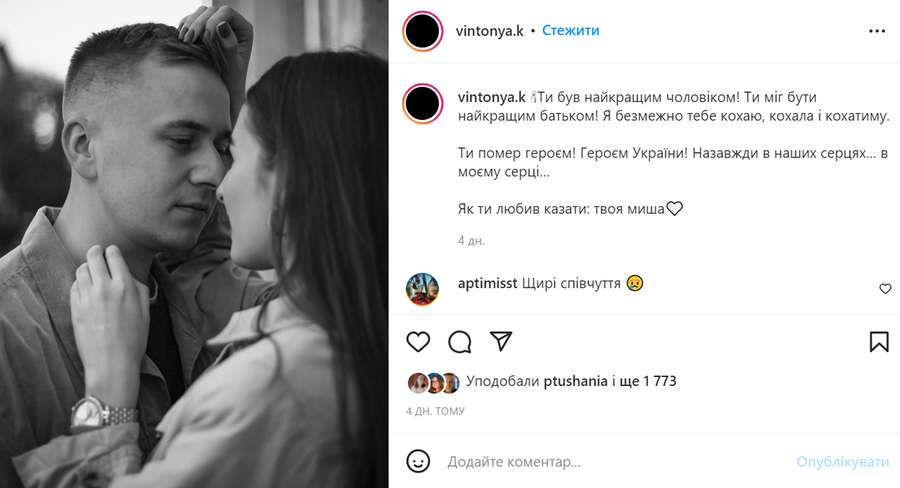Screen dimensions: 900x488
Task: Like the post with the heart icon
Action: 418,342
